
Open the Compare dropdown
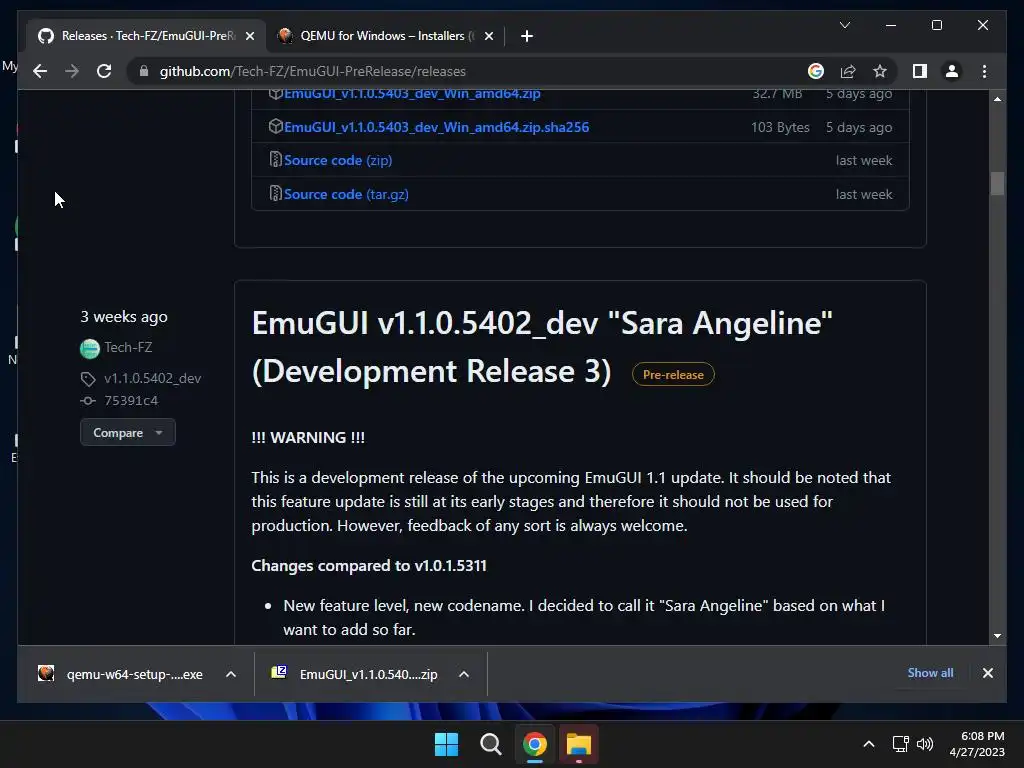(x=127, y=432)
